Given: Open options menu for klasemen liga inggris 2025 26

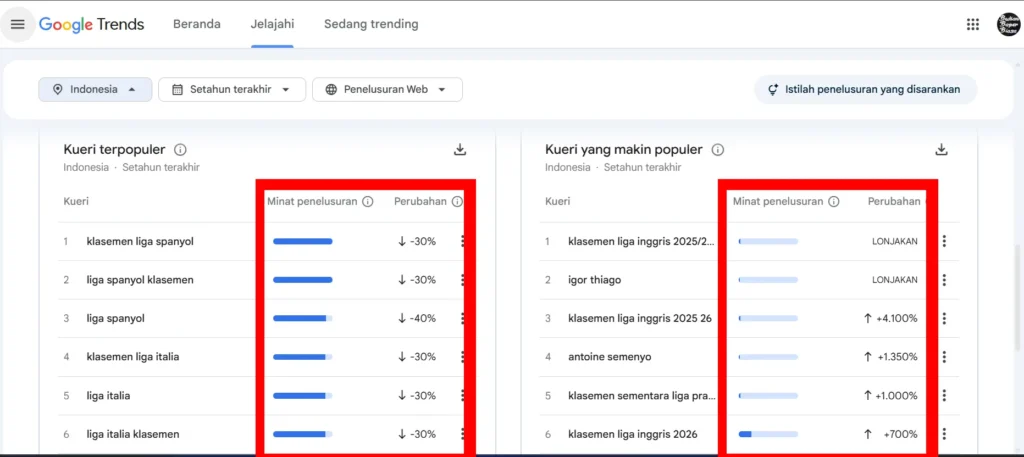Looking at the screenshot, I should [x=944, y=319].
